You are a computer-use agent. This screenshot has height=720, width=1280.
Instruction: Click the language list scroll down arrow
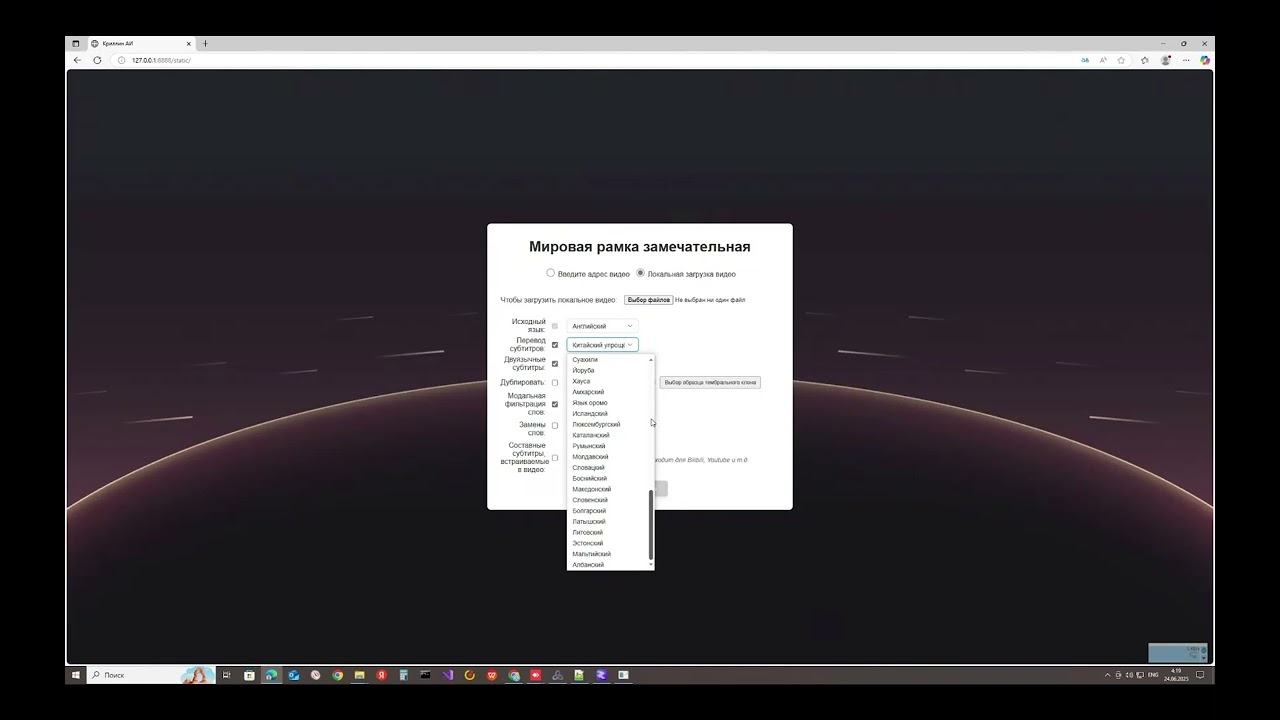point(651,565)
